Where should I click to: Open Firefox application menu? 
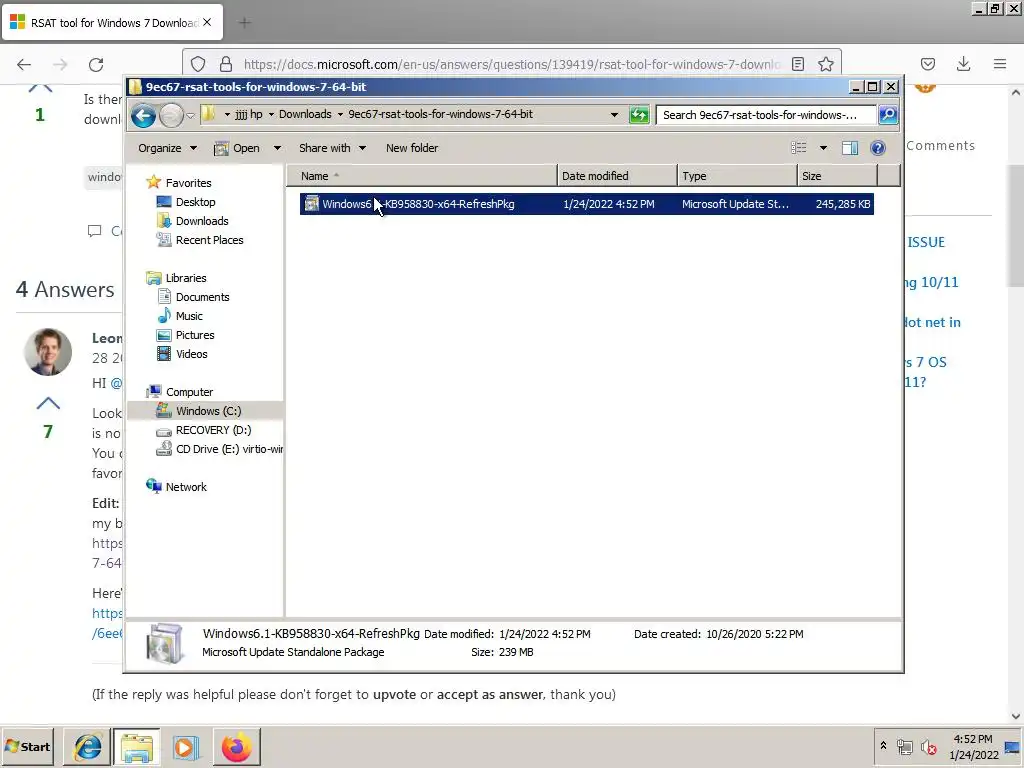tap(999, 64)
